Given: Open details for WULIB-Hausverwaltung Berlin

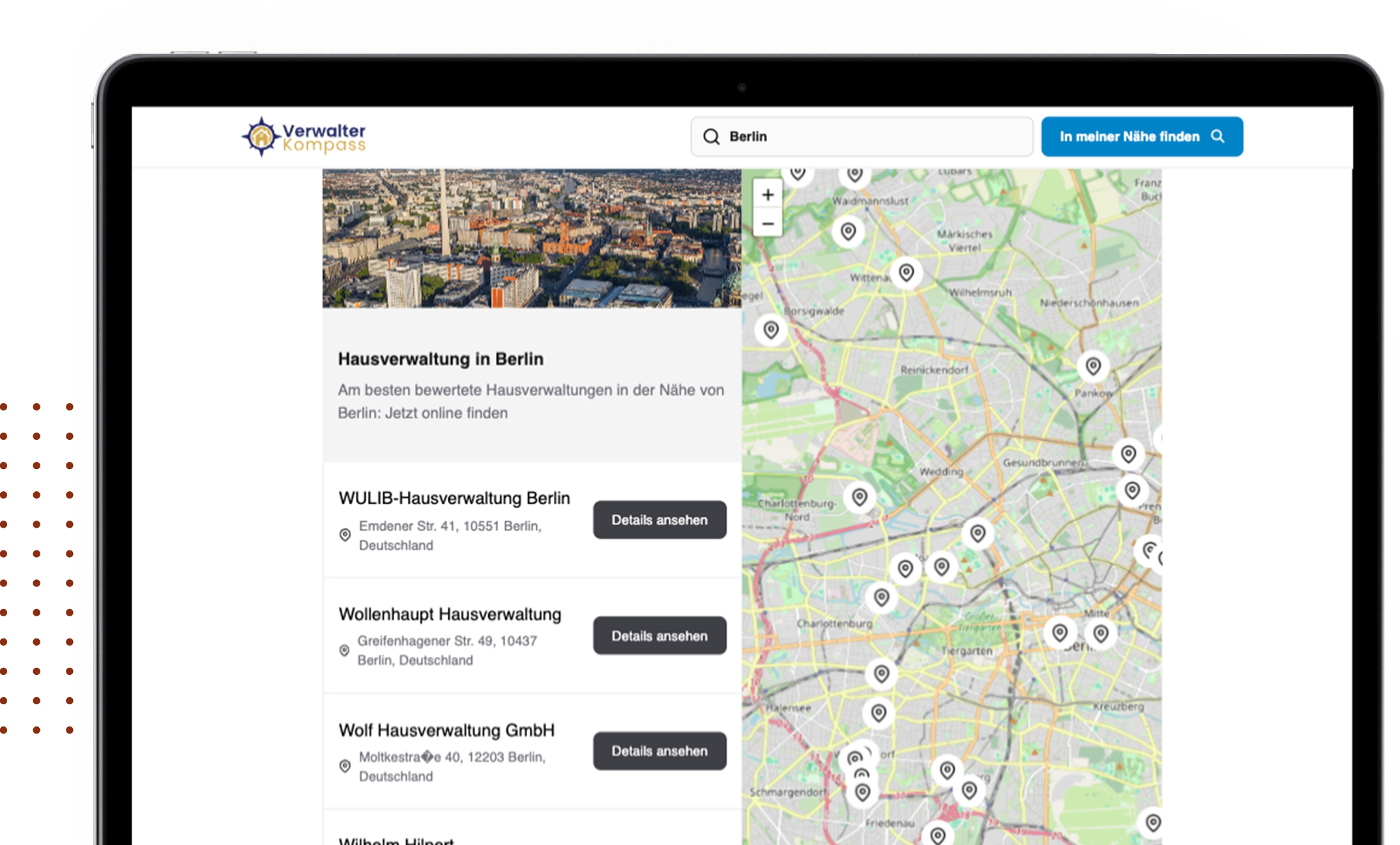Looking at the screenshot, I should (660, 520).
